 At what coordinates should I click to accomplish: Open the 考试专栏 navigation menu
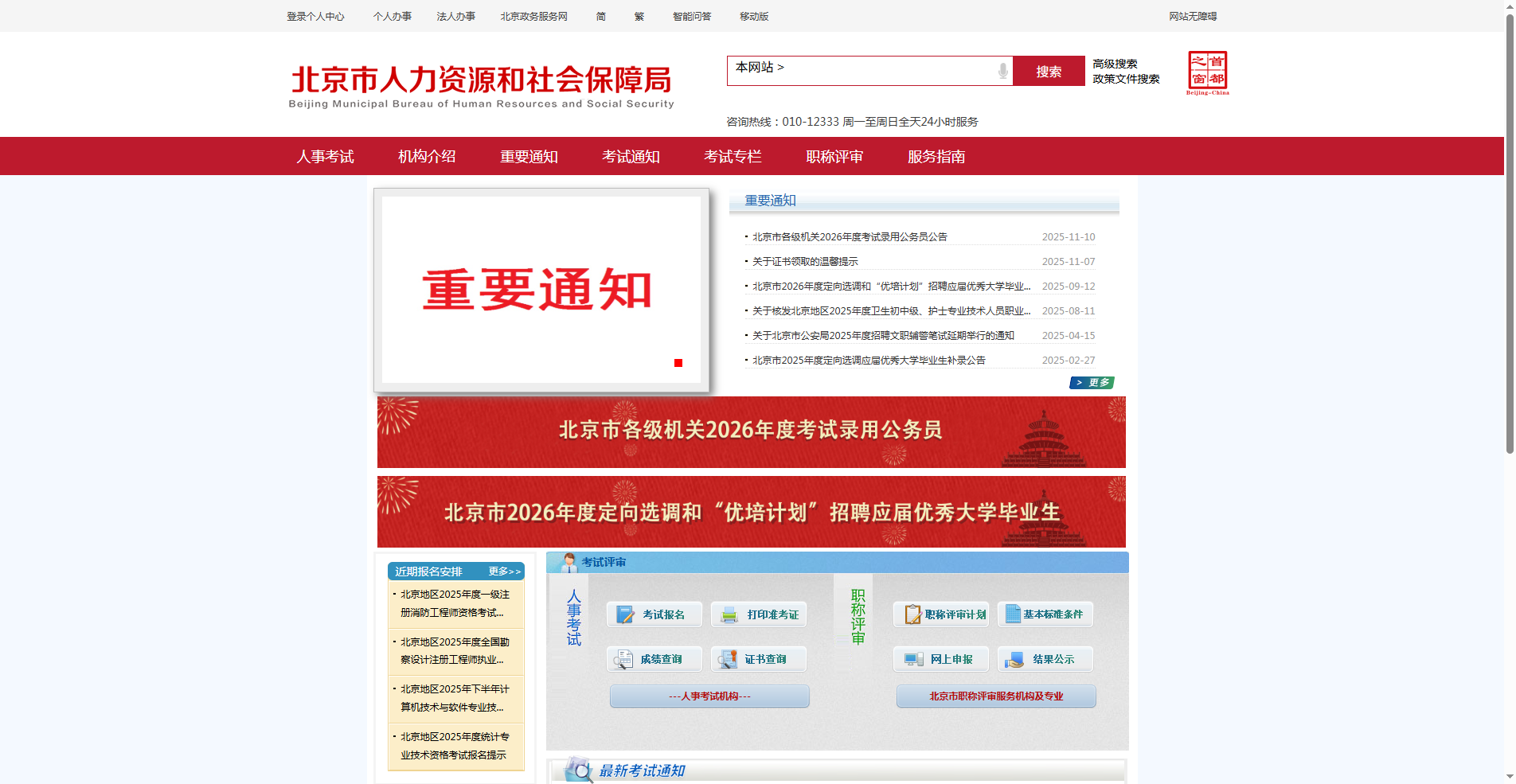pyautogui.click(x=733, y=156)
